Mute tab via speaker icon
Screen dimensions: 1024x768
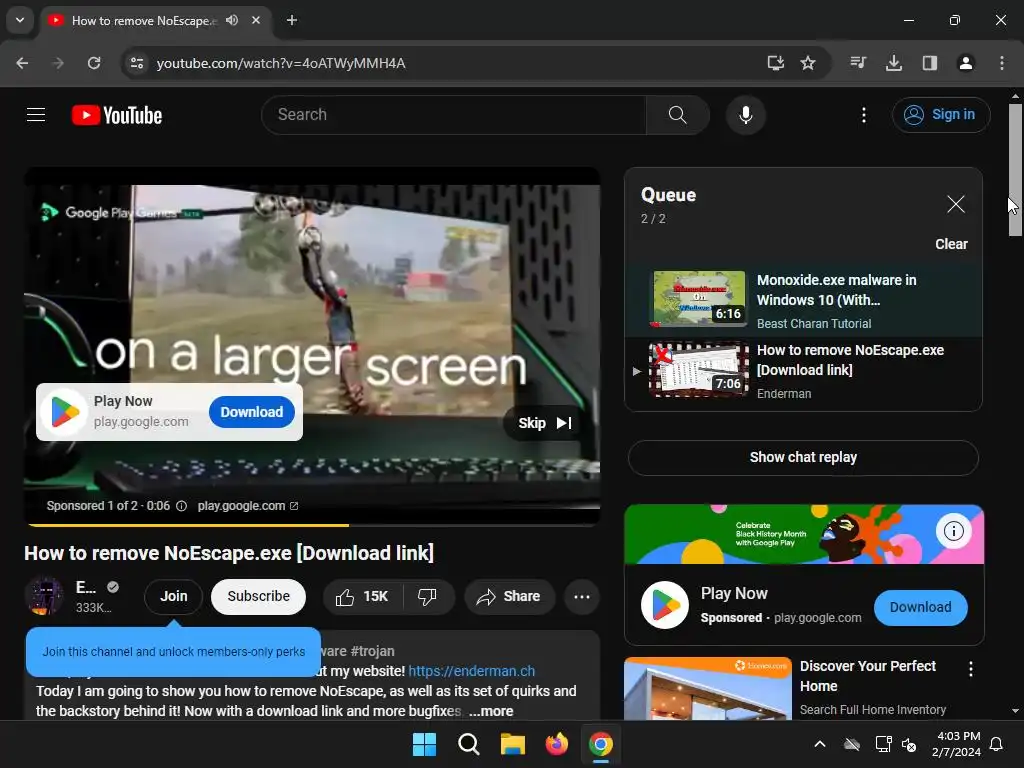(x=232, y=20)
